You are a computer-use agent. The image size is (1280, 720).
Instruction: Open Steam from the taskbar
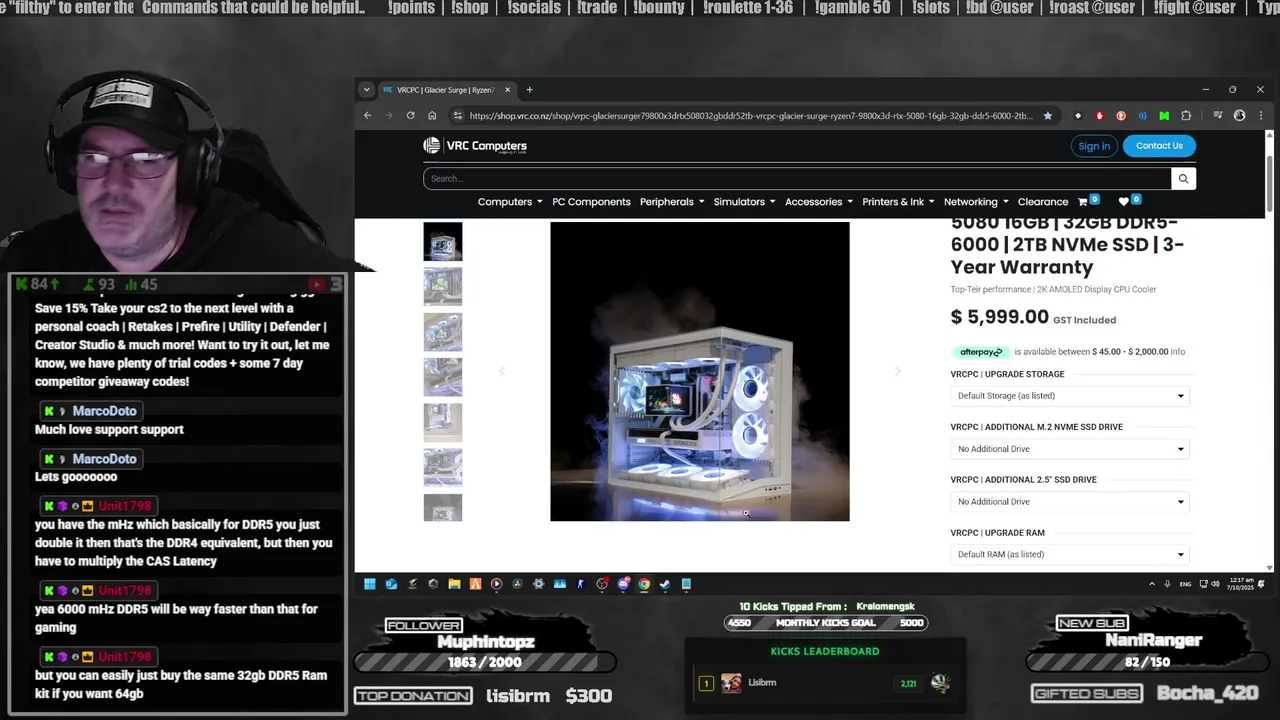coord(665,584)
